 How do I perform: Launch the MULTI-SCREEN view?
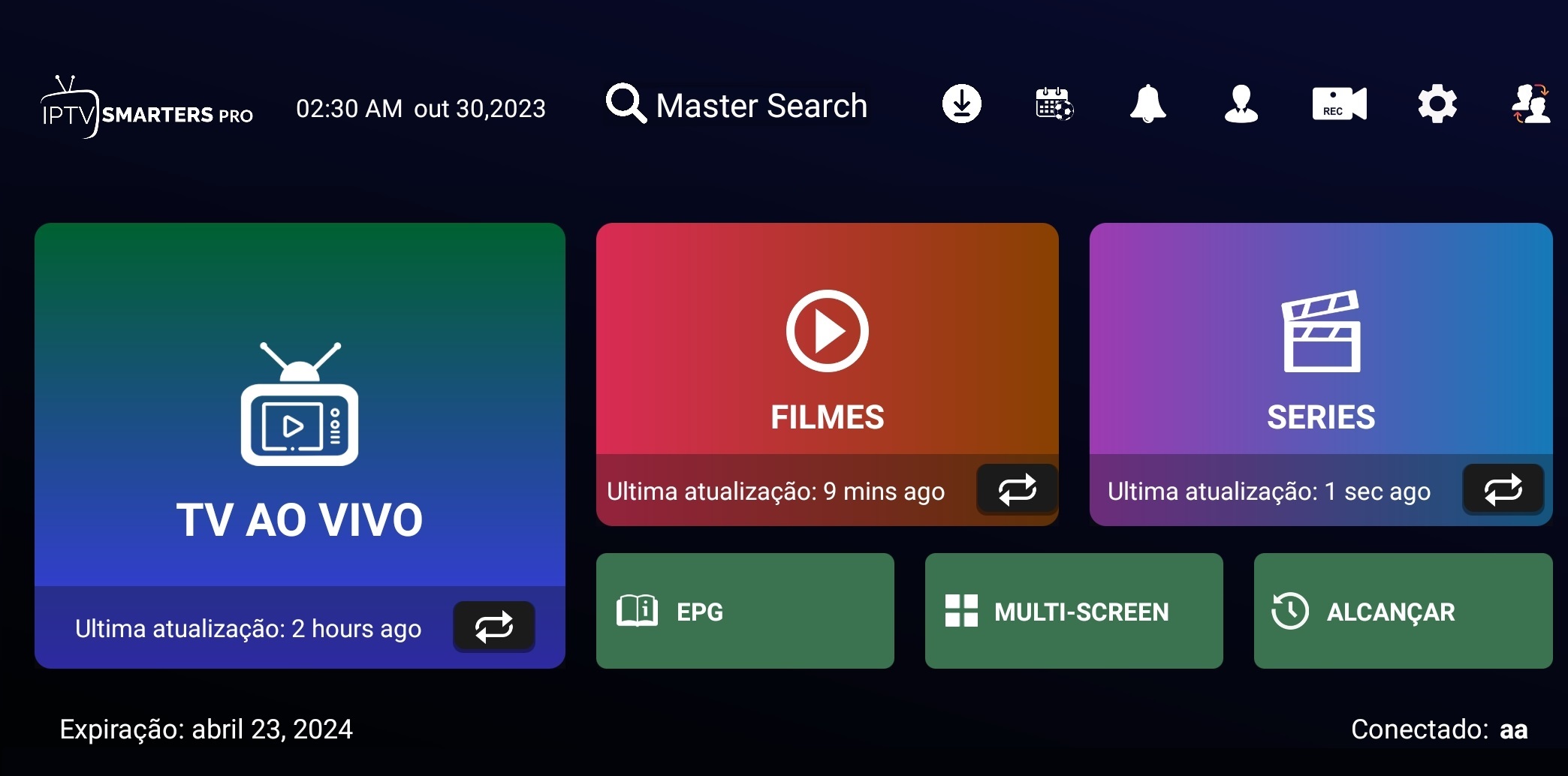pyautogui.click(x=1073, y=611)
